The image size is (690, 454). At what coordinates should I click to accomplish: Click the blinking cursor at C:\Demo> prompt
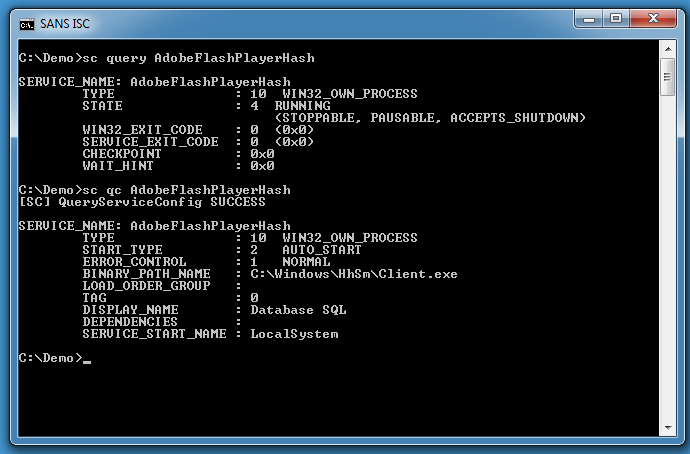(87, 361)
